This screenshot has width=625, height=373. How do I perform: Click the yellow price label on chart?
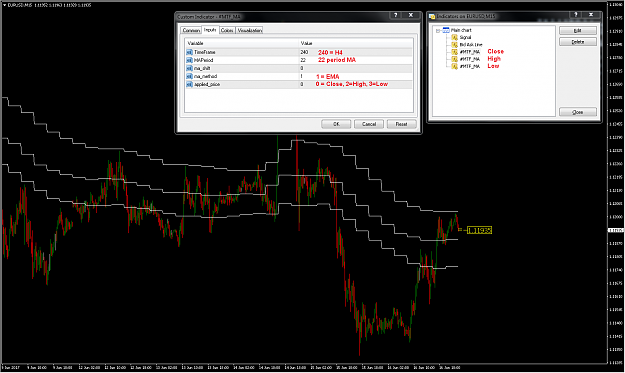[x=479, y=230]
